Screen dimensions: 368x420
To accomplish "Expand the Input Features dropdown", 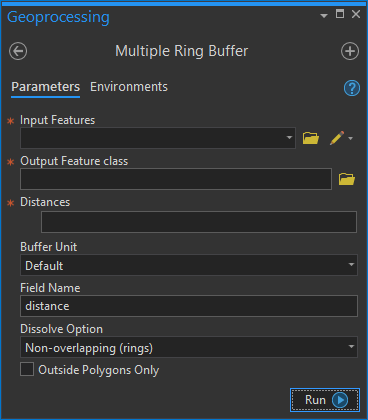I will [x=289, y=138].
